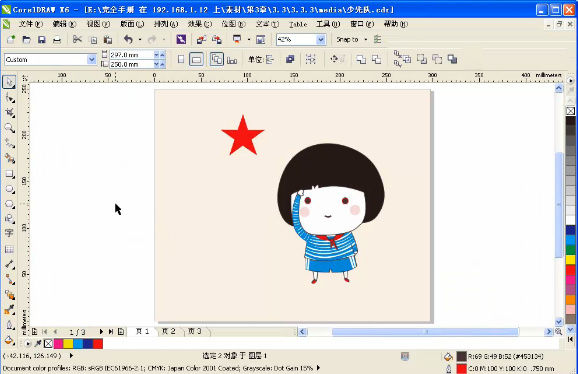578x374 pixels.
Task: Increase the page height value
Action: (162, 64)
